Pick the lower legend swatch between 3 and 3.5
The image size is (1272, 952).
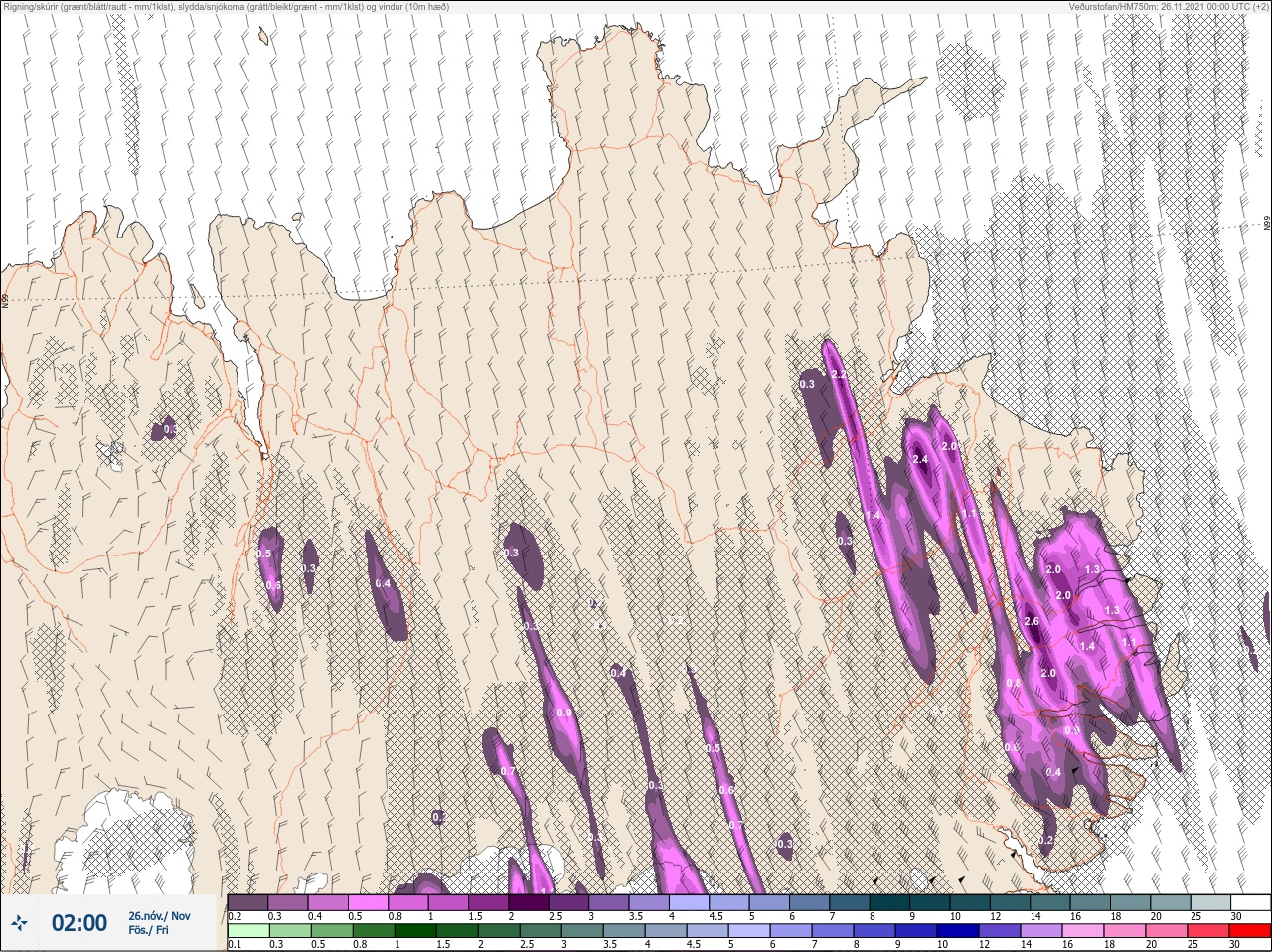coord(582,931)
